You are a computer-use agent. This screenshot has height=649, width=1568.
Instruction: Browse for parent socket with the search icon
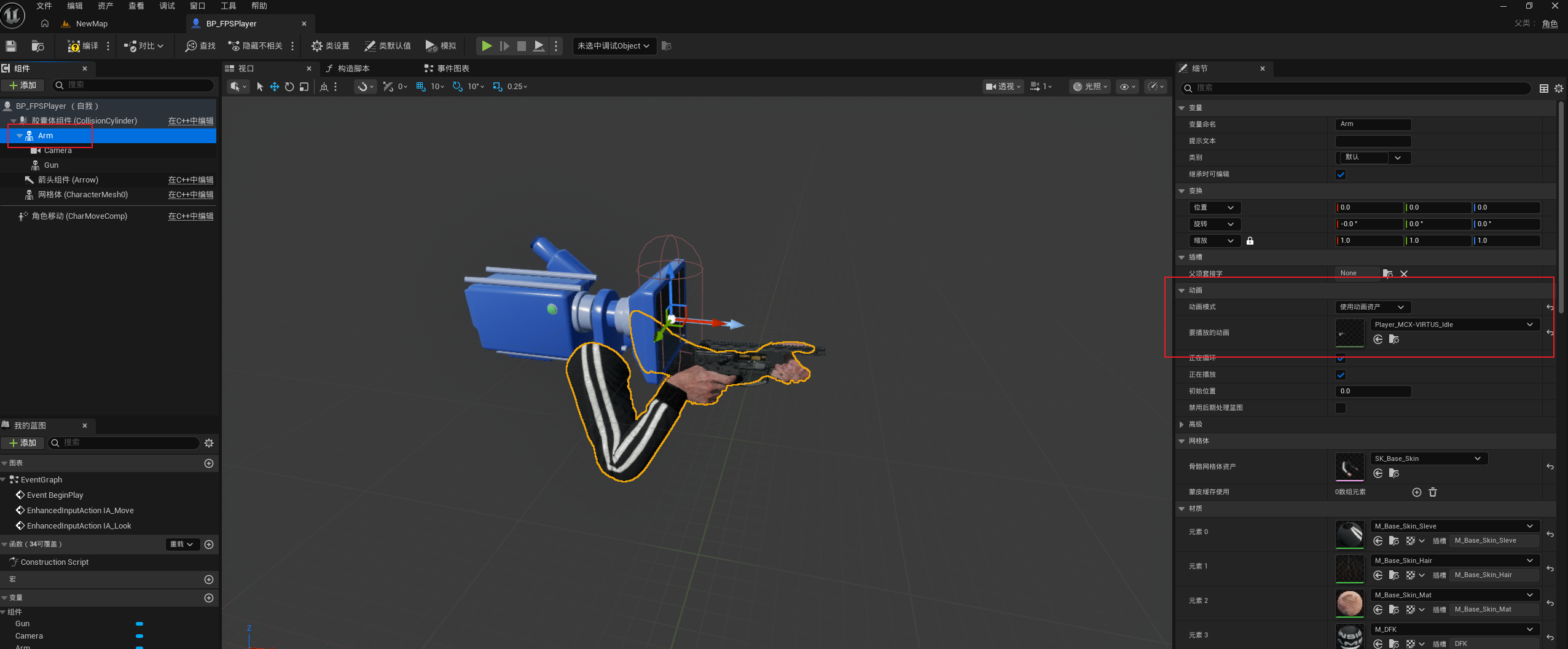pyautogui.click(x=1388, y=273)
